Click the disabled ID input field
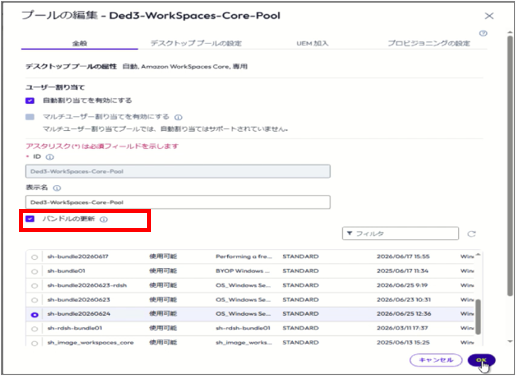This screenshot has width=517, height=377. coord(178,171)
